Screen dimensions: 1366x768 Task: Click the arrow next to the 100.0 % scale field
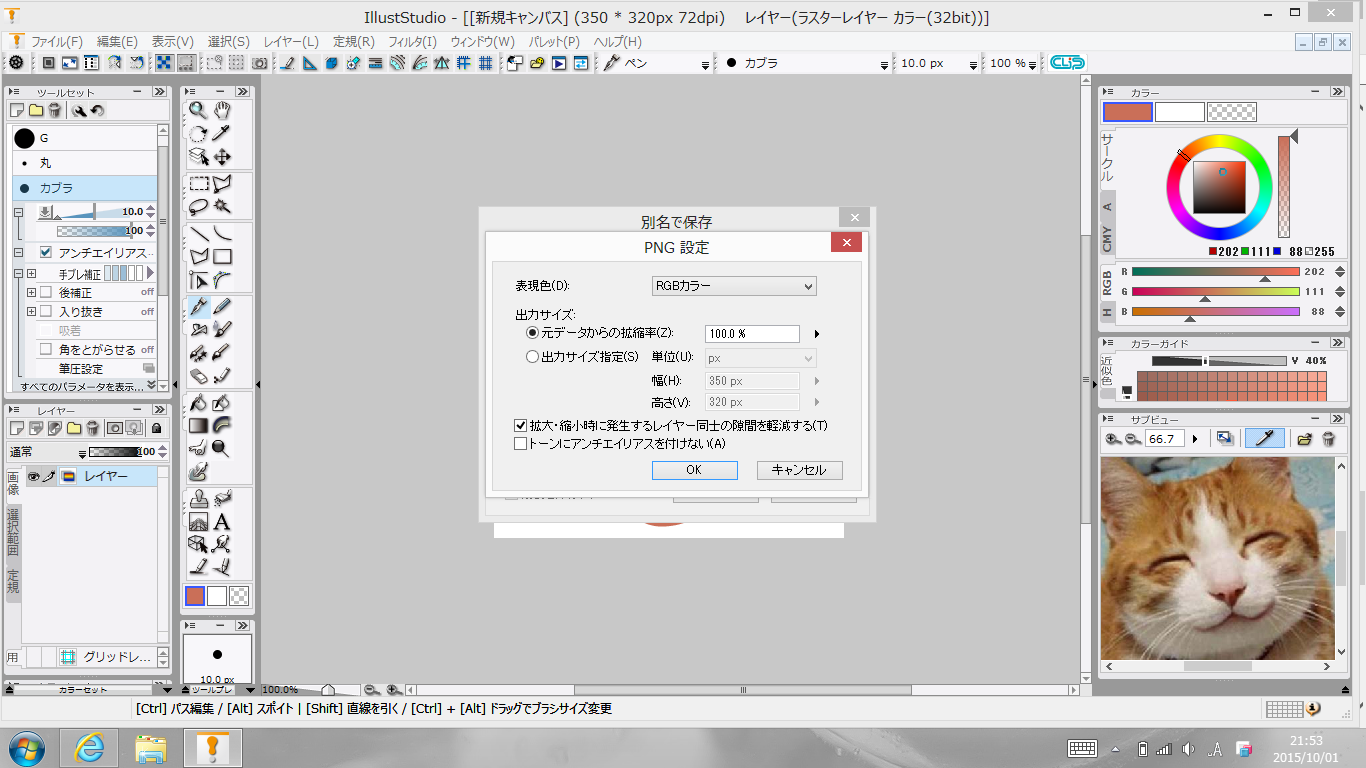click(817, 334)
